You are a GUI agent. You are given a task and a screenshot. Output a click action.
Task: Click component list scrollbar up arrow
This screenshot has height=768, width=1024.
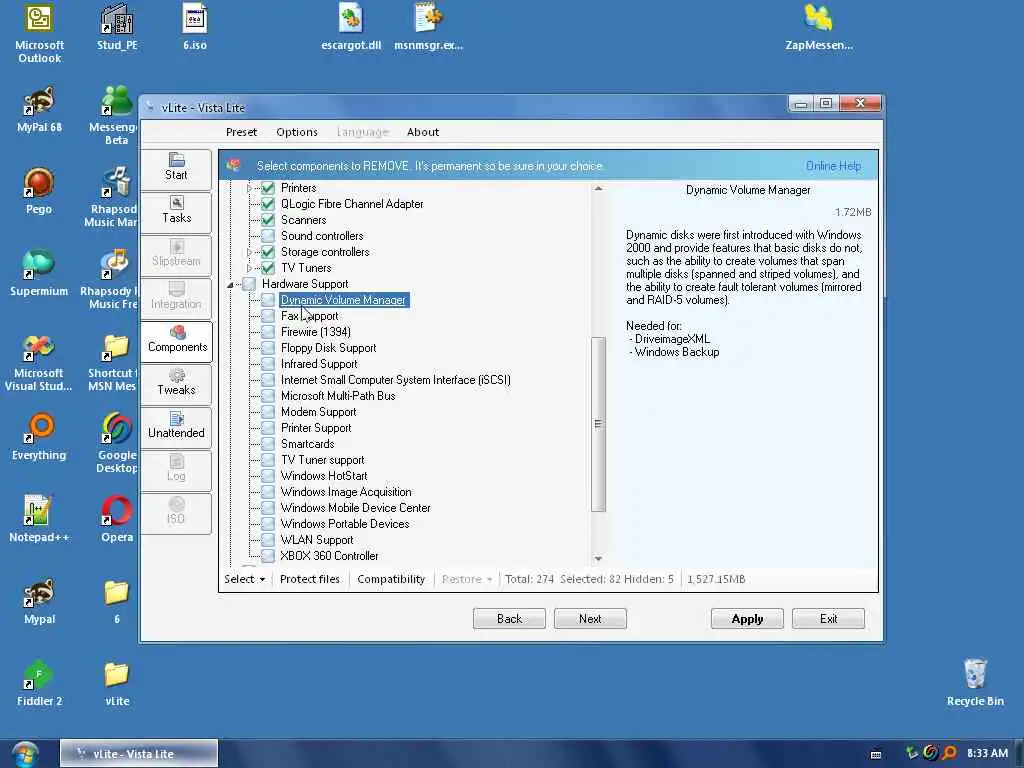pos(598,189)
